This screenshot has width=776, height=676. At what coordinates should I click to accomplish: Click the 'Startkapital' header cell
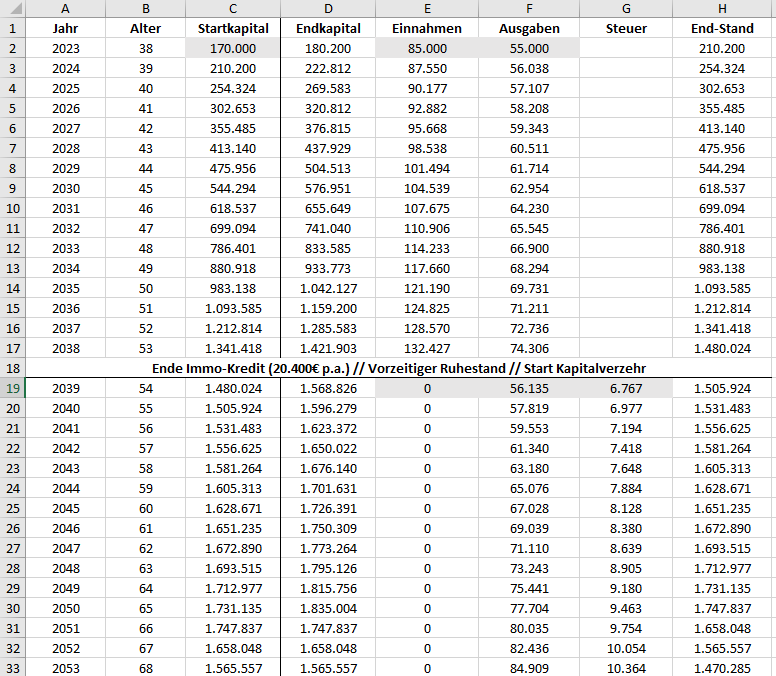pos(233,29)
